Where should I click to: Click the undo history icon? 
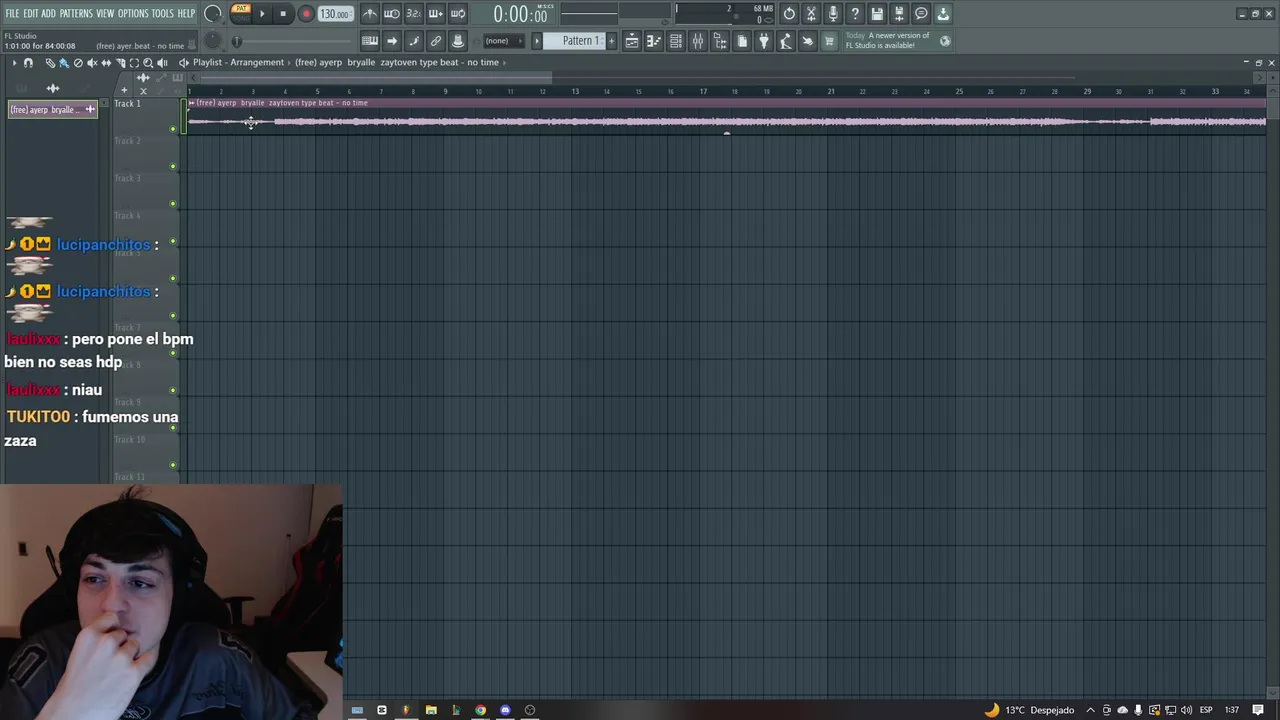tap(789, 14)
